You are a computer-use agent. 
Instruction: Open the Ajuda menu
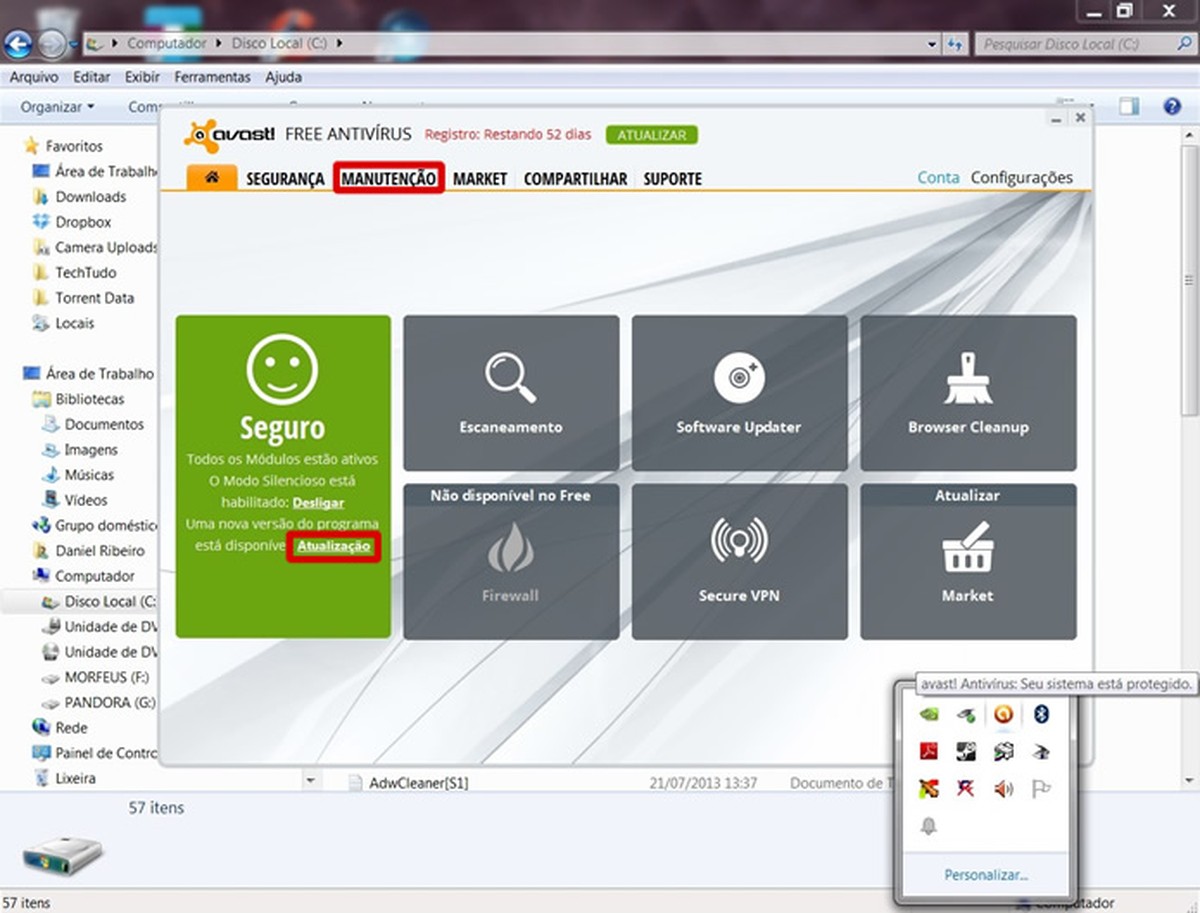[284, 77]
